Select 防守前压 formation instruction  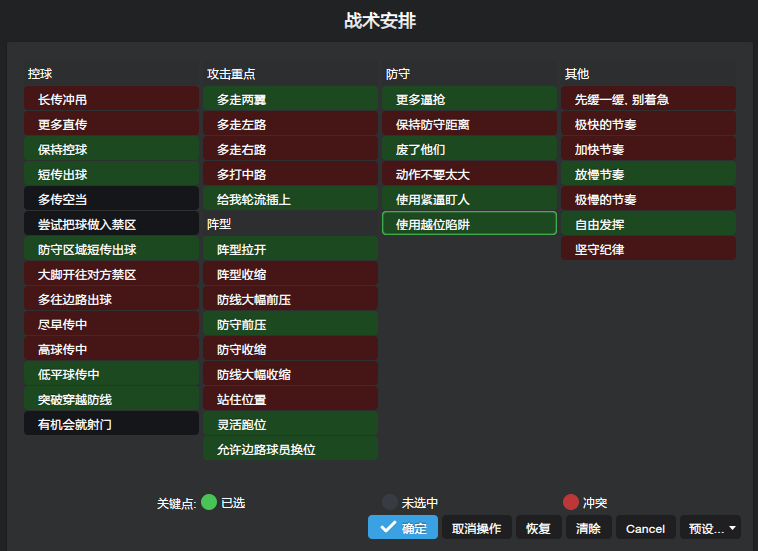click(290, 324)
